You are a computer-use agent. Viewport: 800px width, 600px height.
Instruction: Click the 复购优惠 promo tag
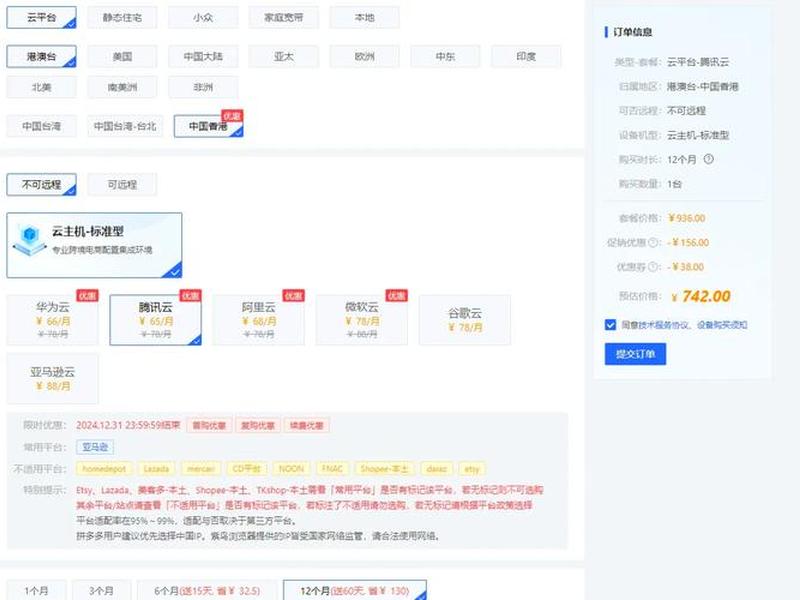(x=258, y=426)
